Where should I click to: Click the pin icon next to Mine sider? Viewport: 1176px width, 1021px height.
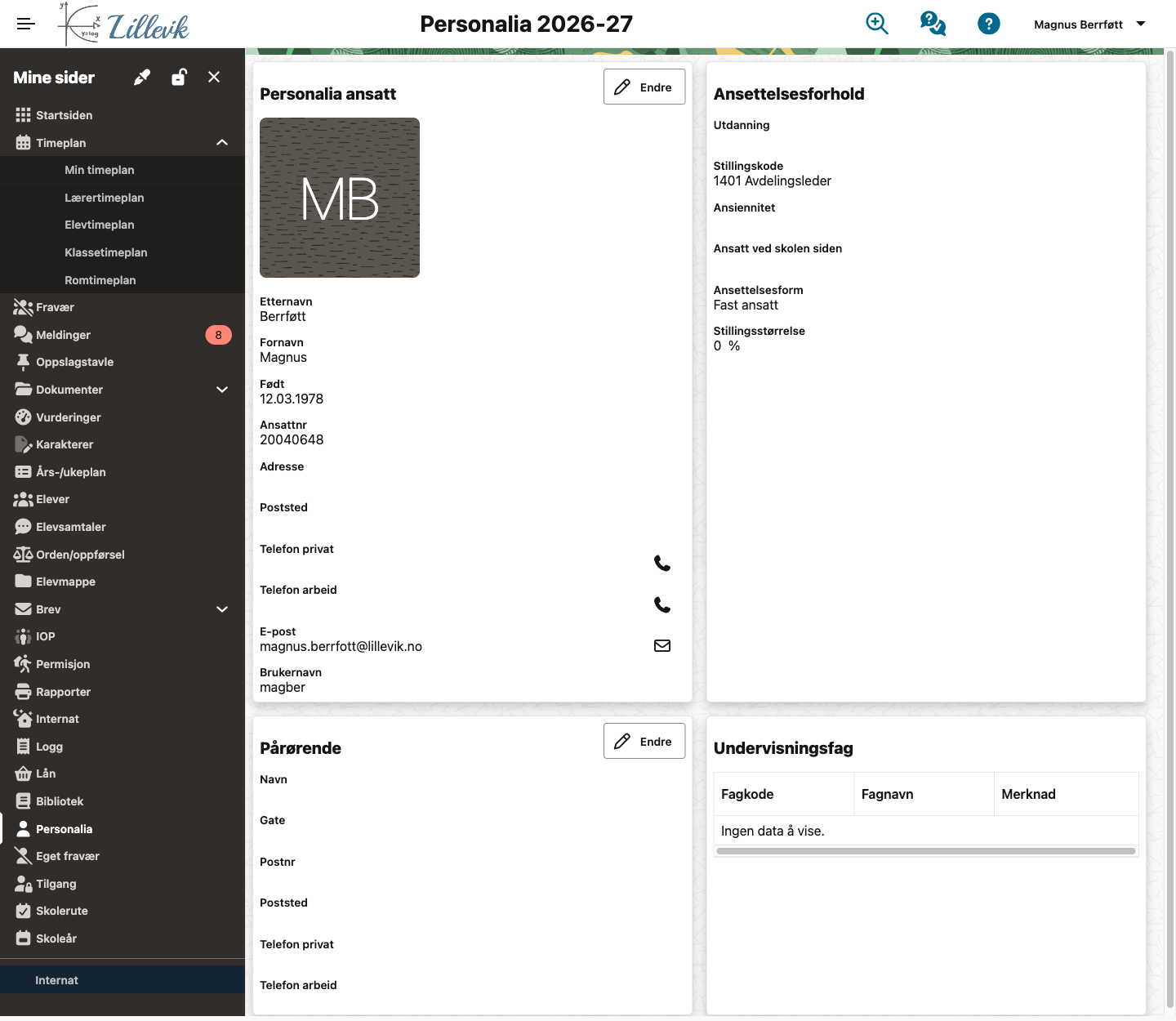click(142, 77)
